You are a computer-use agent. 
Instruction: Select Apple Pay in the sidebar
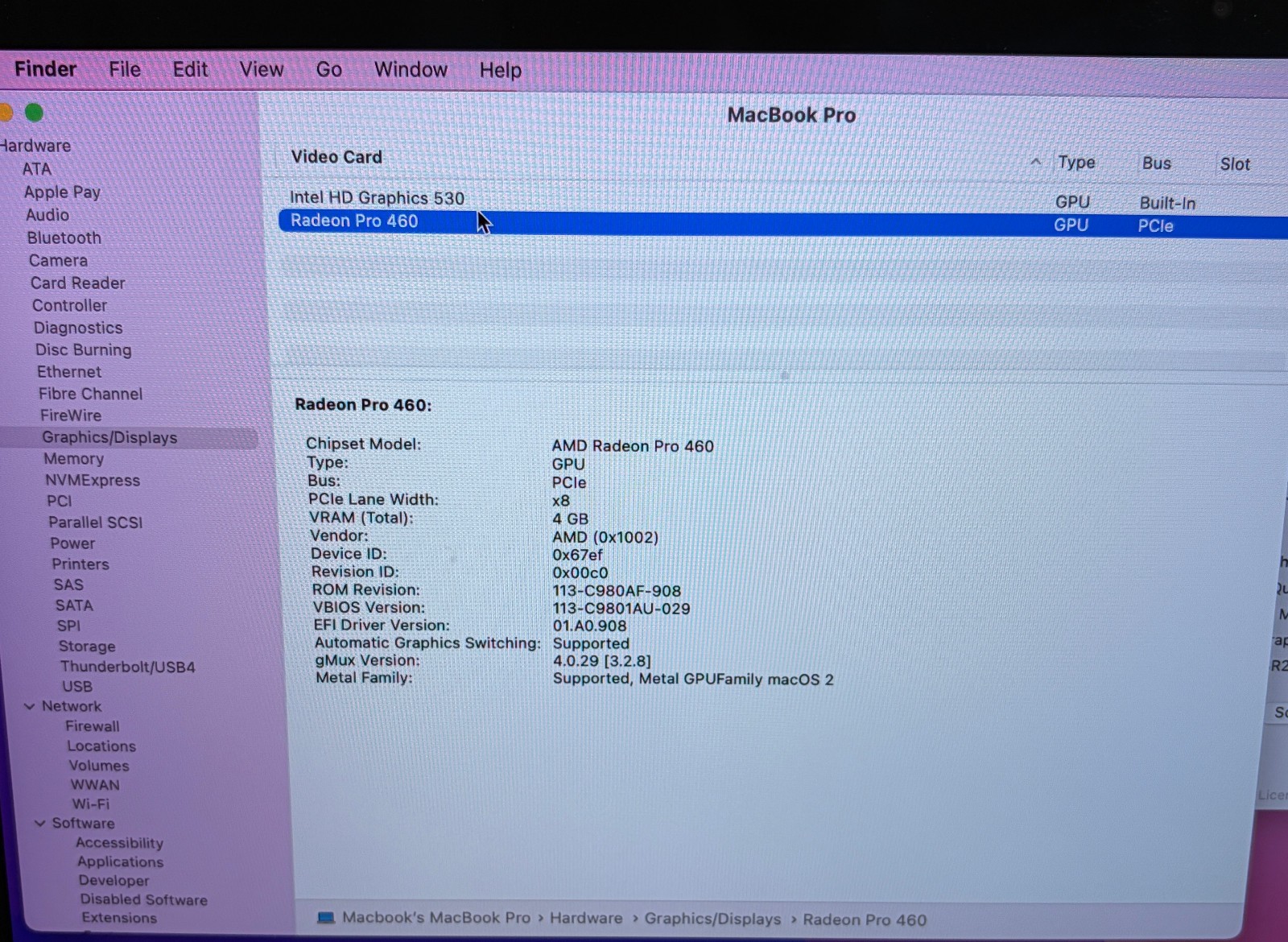coord(62,192)
